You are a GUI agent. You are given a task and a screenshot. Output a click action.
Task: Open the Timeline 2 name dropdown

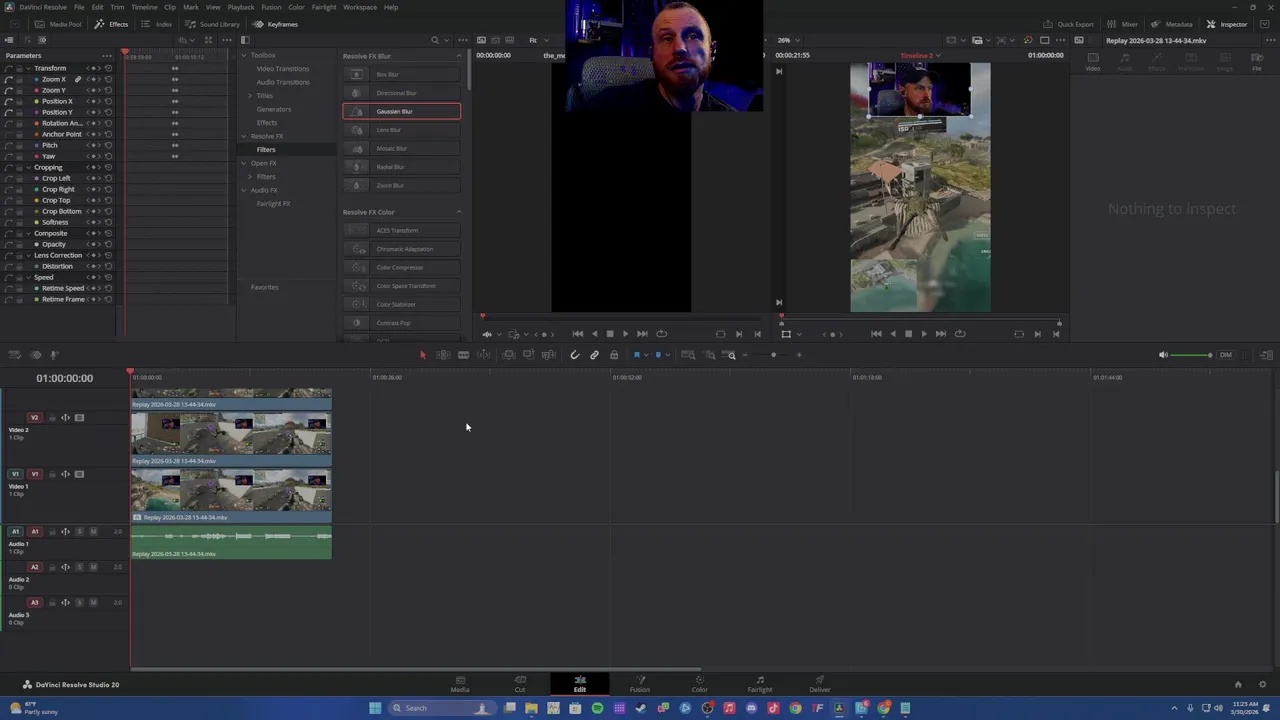(920, 55)
